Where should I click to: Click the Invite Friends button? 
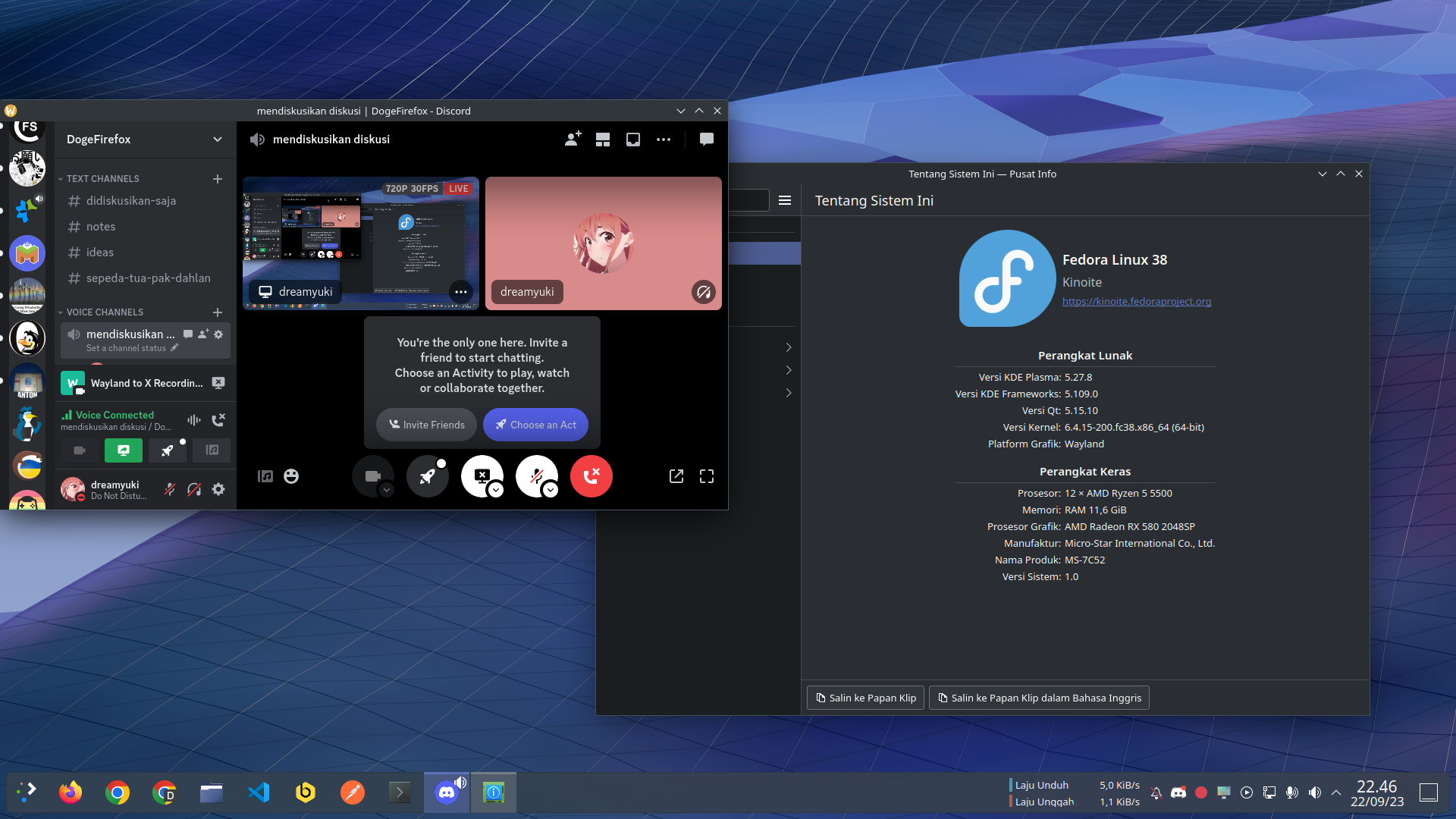point(426,425)
